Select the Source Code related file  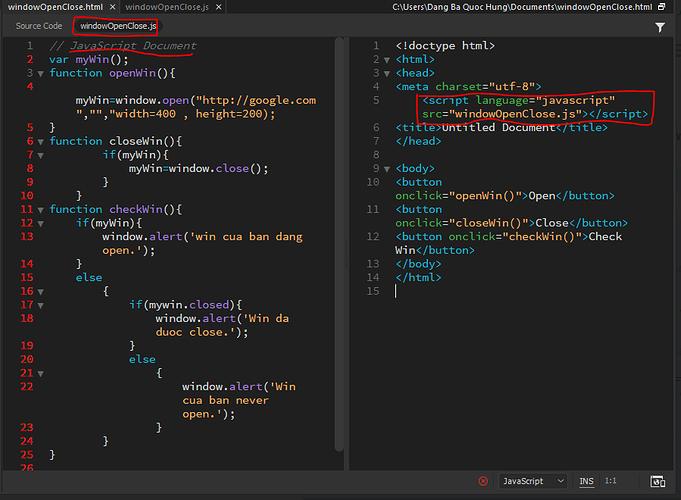[x=39, y=26]
